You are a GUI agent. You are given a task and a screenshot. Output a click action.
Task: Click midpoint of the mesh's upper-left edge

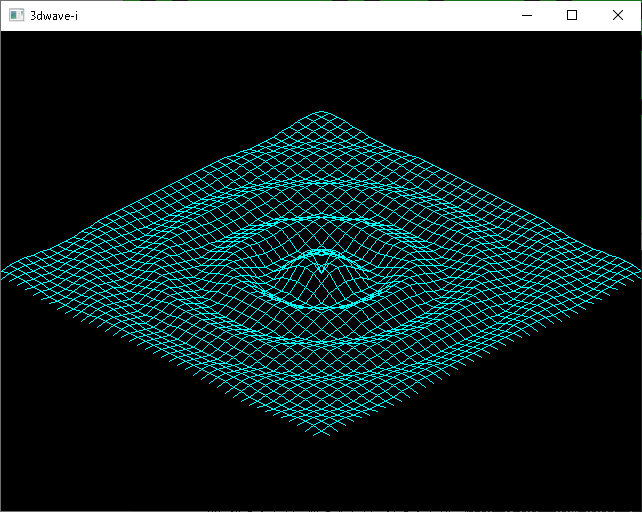pos(160,192)
